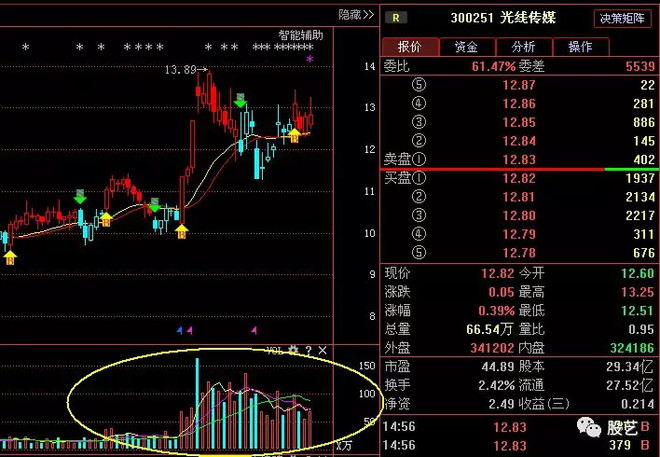
Task: Click the 最低 12.51 value
Action: click(x=638, y=311)
